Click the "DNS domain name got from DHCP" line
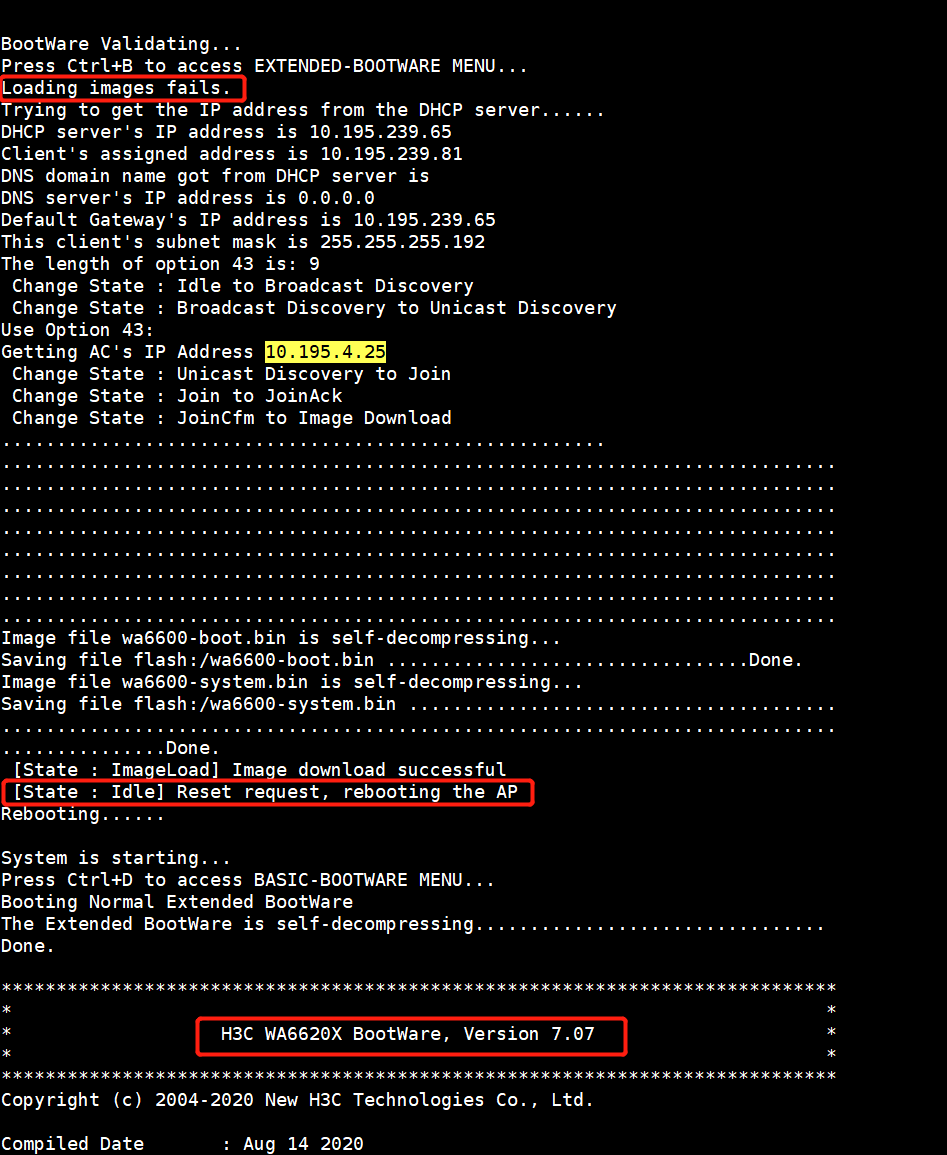This screenshot has width=947, height=1155. pyautogui.click(x=214, y=177)
